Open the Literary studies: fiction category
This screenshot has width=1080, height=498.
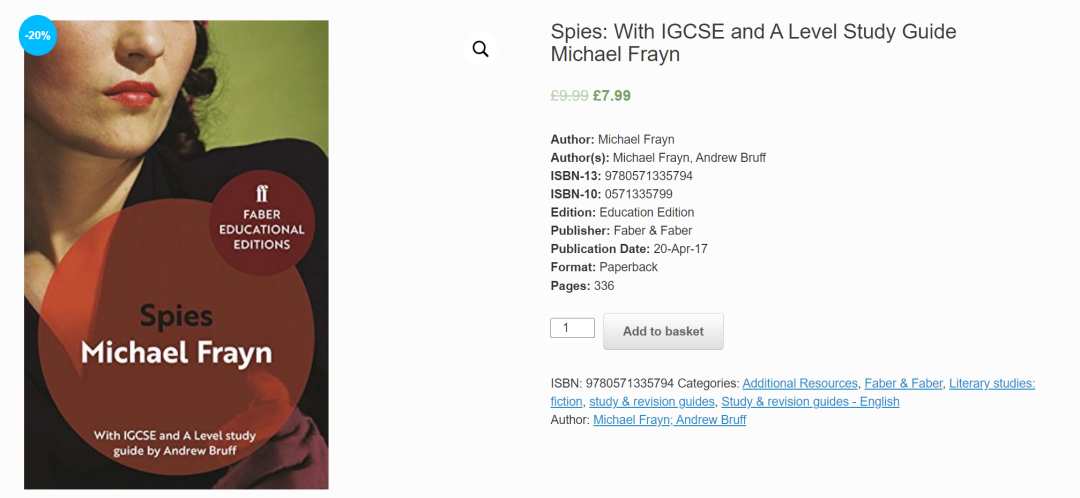[x=991, y=384]
